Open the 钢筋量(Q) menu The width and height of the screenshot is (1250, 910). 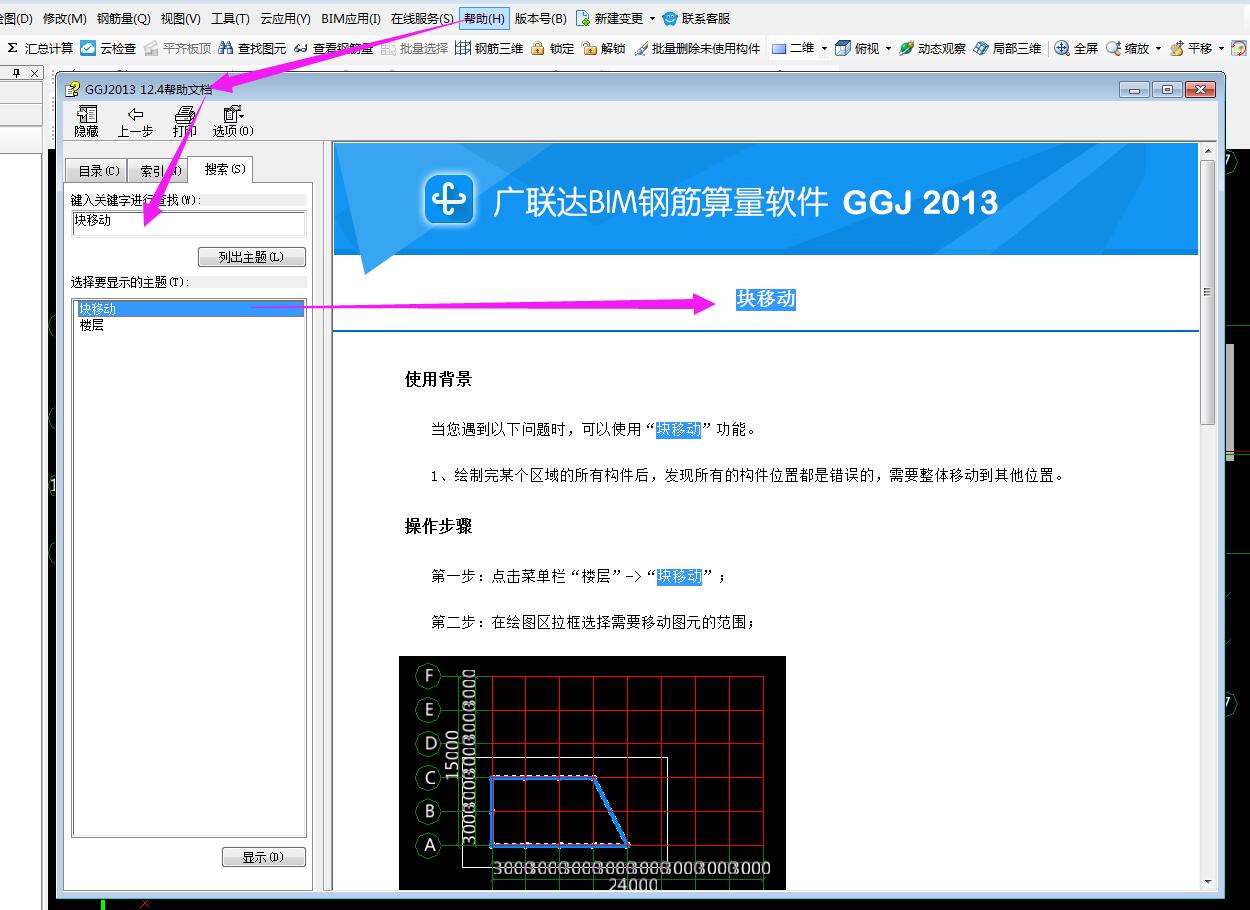click(x=123, y=18)
